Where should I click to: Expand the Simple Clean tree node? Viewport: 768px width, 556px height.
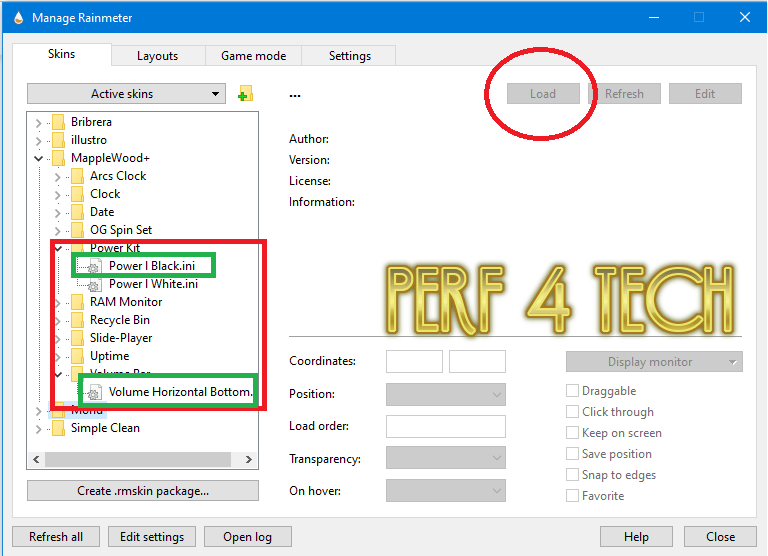click(38, 429)
